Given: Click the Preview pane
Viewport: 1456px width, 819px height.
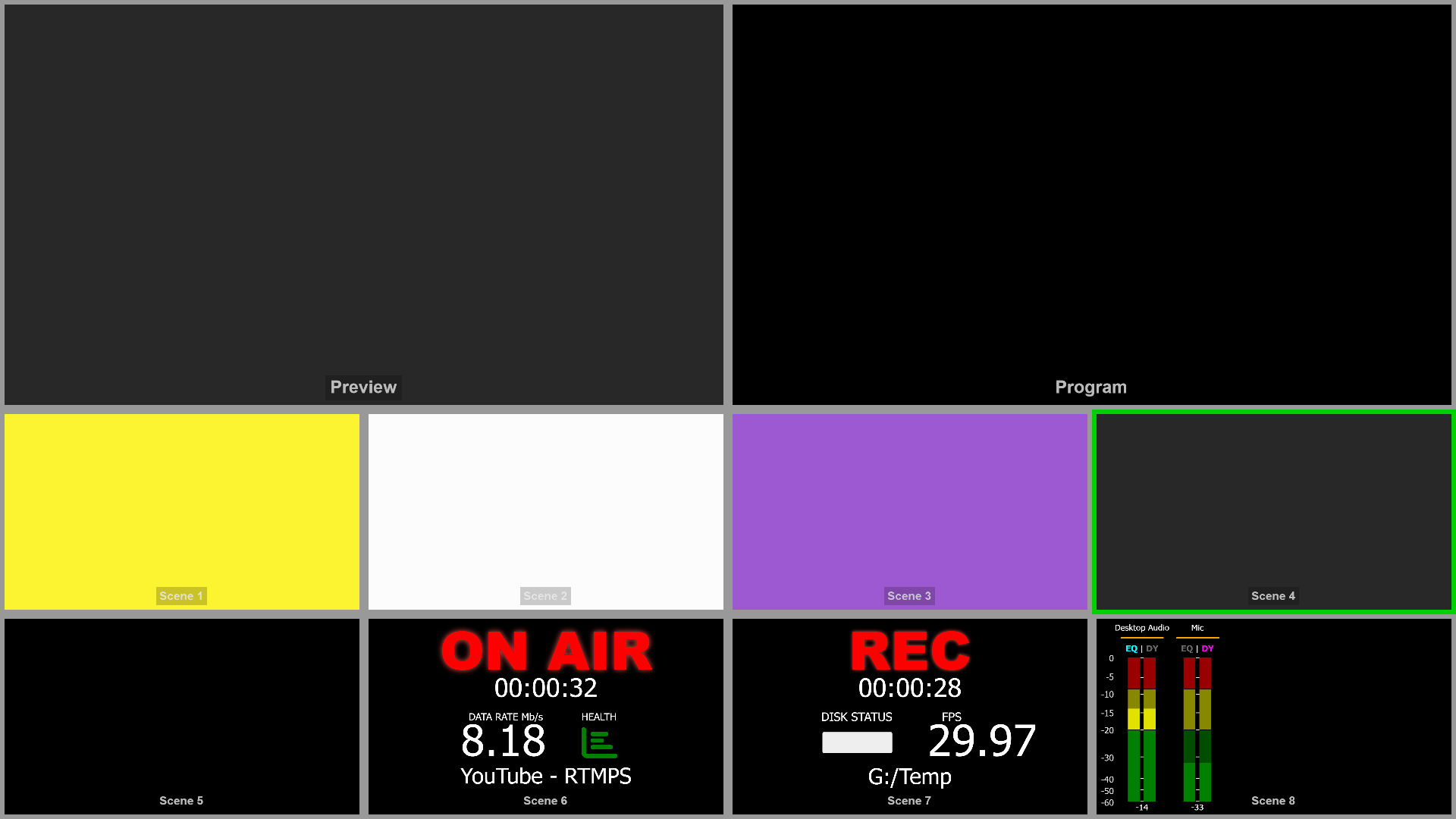Looking at the screenshot, I should 364,205.
